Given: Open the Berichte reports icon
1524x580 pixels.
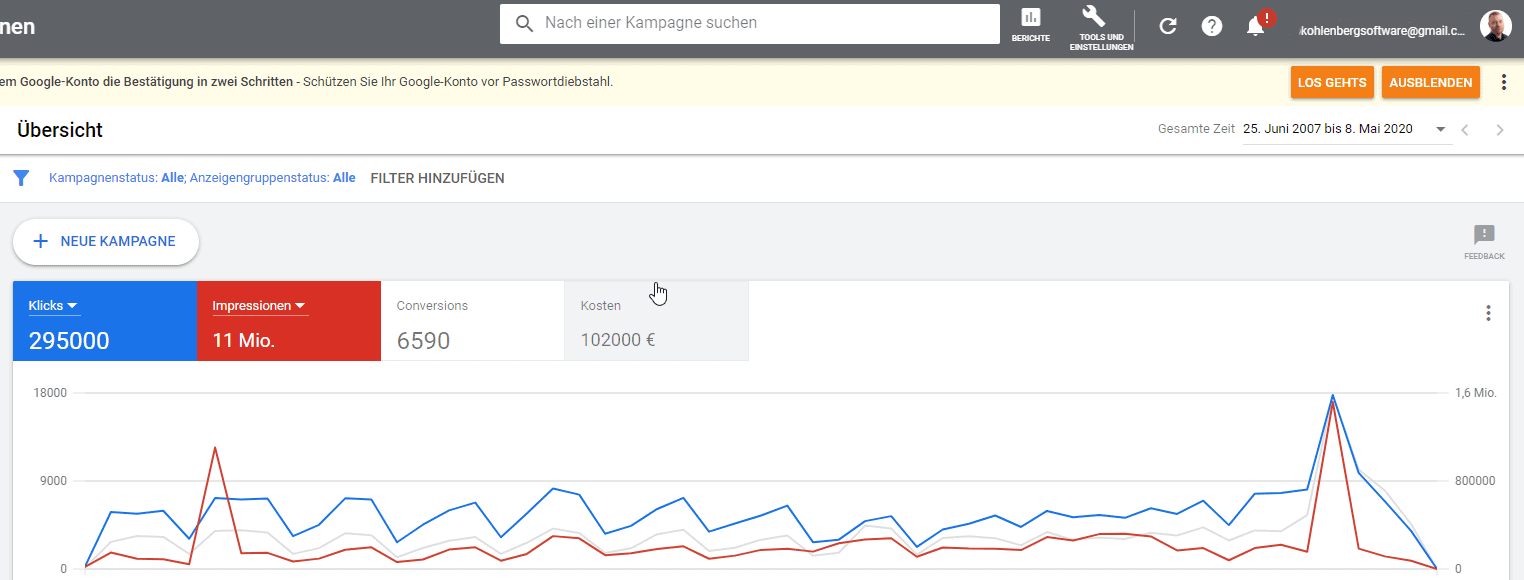Looking at the screenshot, I should [1030, 24].
